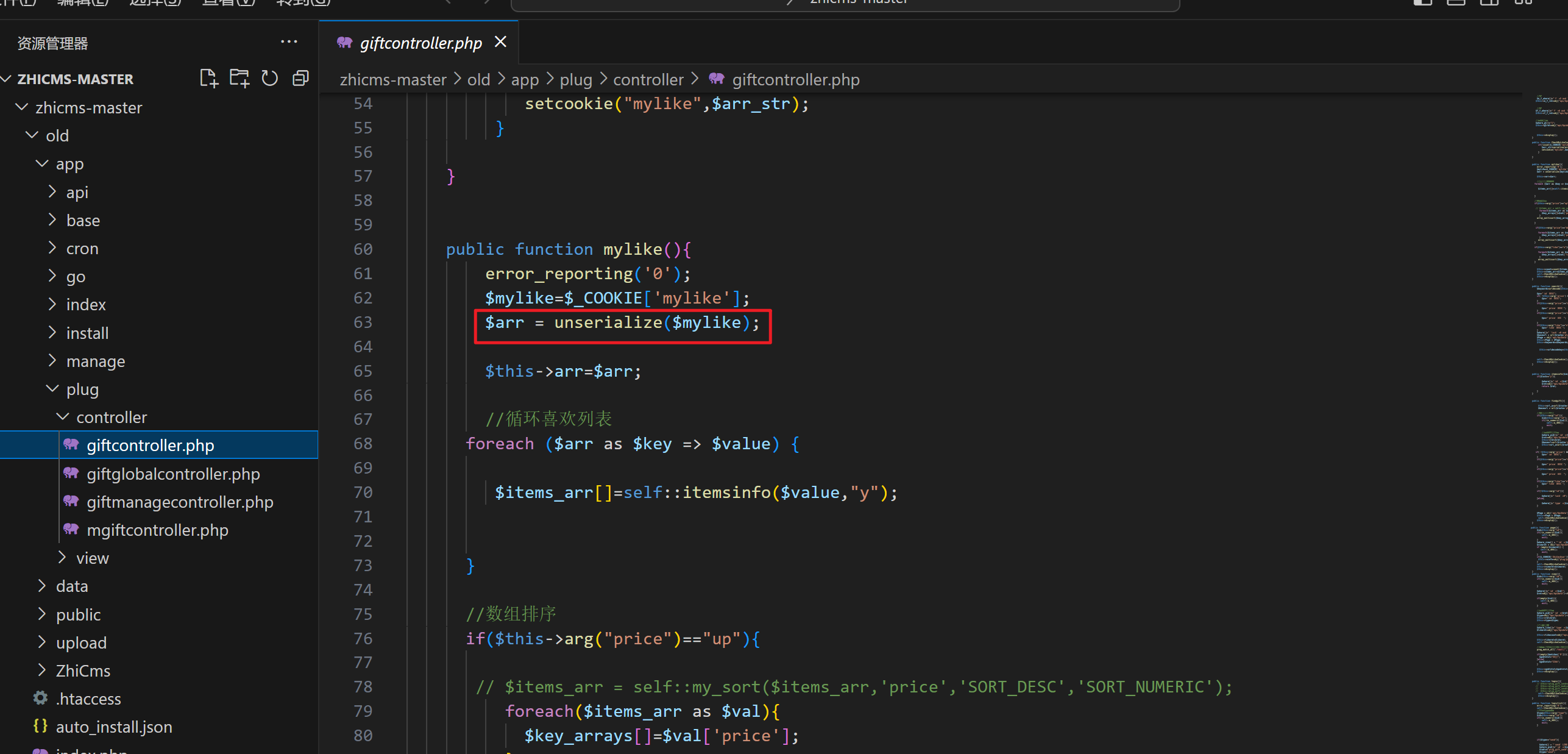This screenshot has height=754, width=1568.
Task: Expand the go folder
Action: point(52,276)
